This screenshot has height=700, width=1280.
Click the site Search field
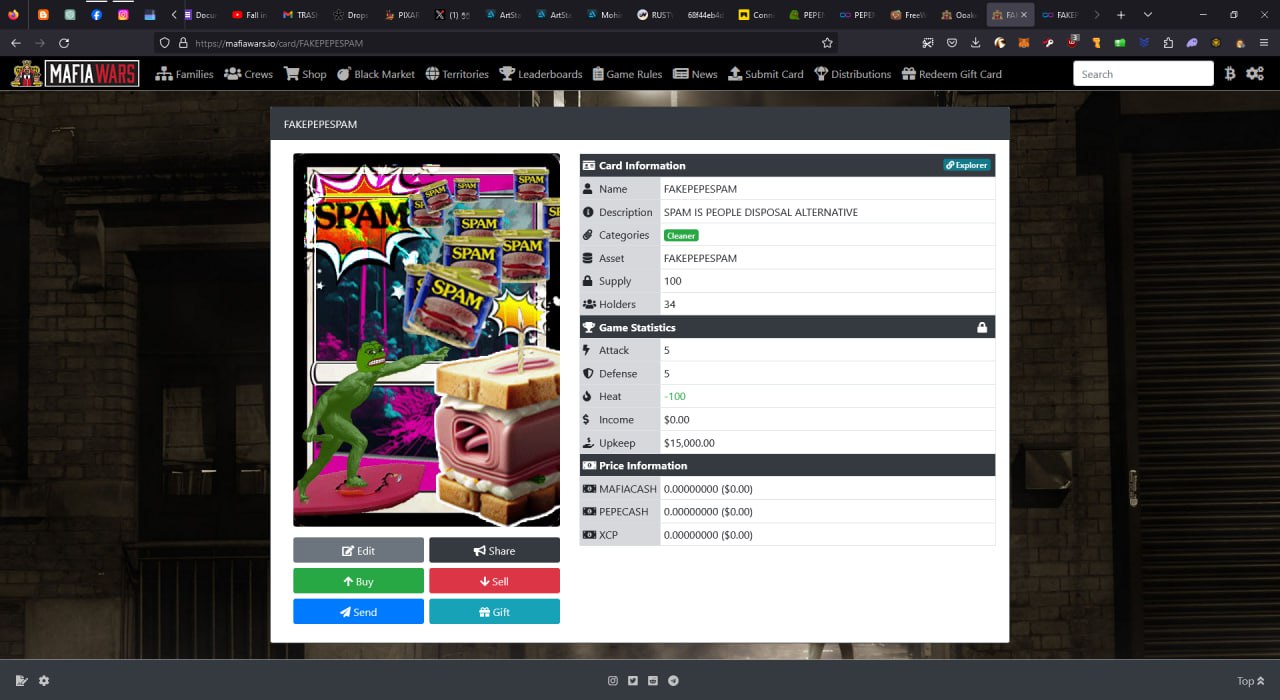coord(1143,74)
